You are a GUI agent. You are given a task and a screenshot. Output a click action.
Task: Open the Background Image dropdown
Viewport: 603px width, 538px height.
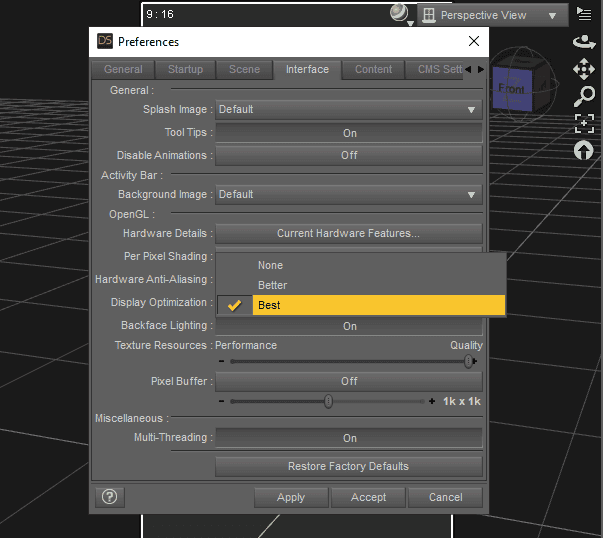[349, 195]
